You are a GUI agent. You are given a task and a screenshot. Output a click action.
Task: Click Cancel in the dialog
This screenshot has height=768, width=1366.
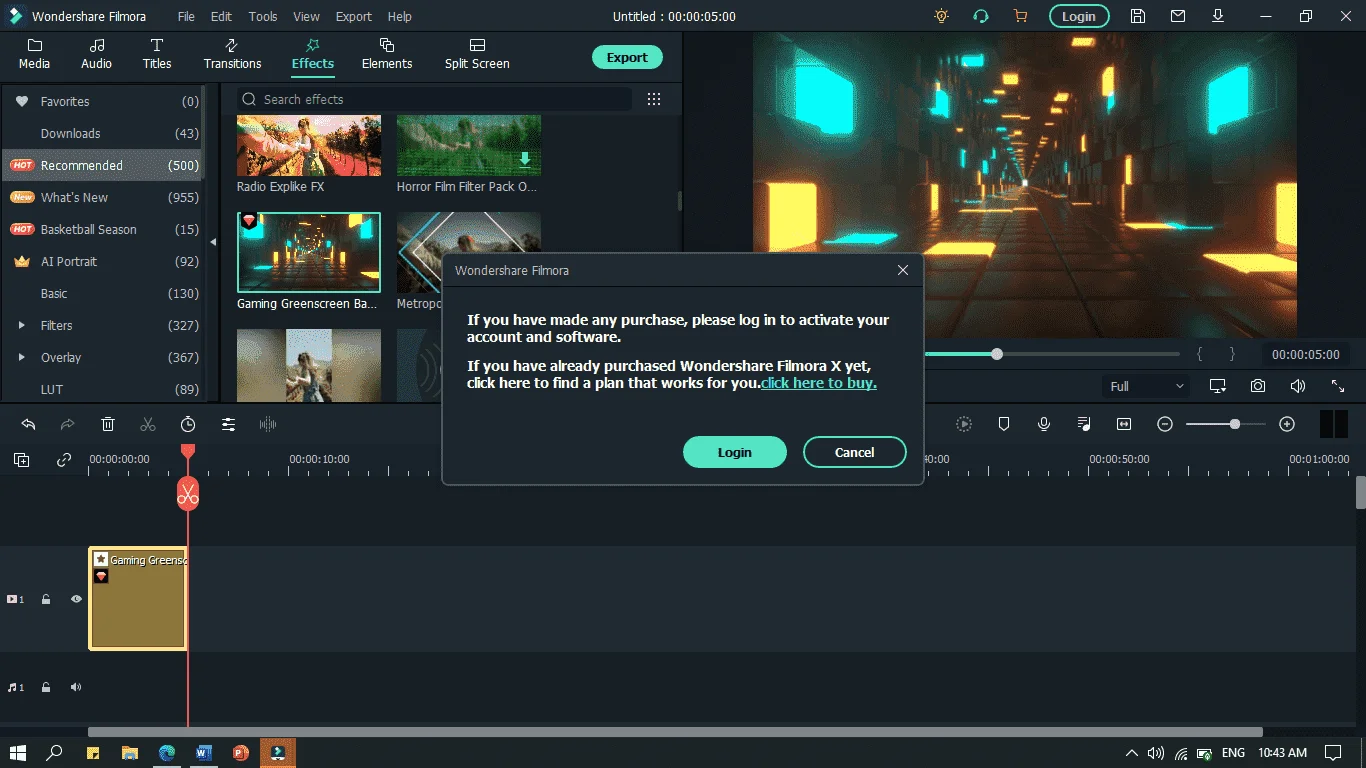[855, 452]
